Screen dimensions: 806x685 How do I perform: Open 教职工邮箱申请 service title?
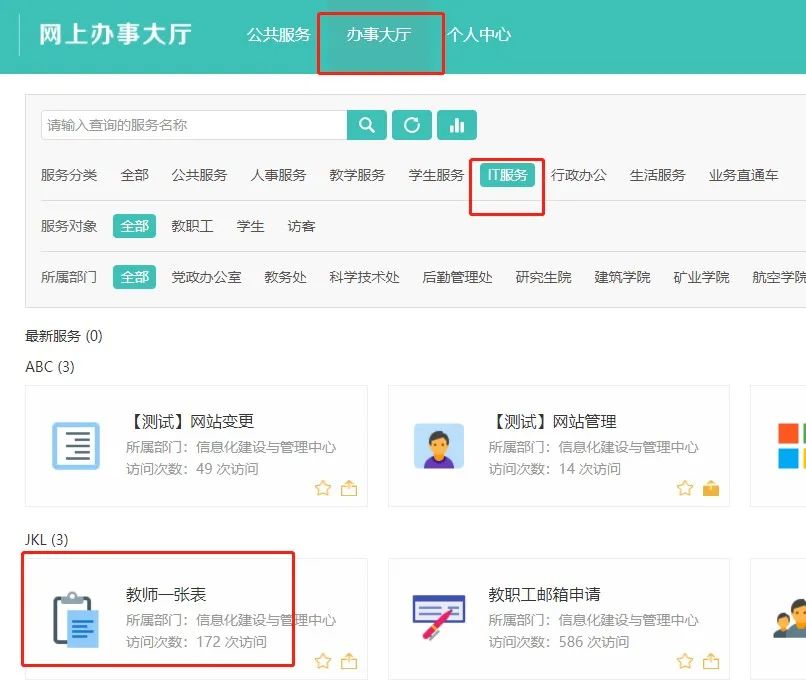pyautogui.click(x=544, y=595)
